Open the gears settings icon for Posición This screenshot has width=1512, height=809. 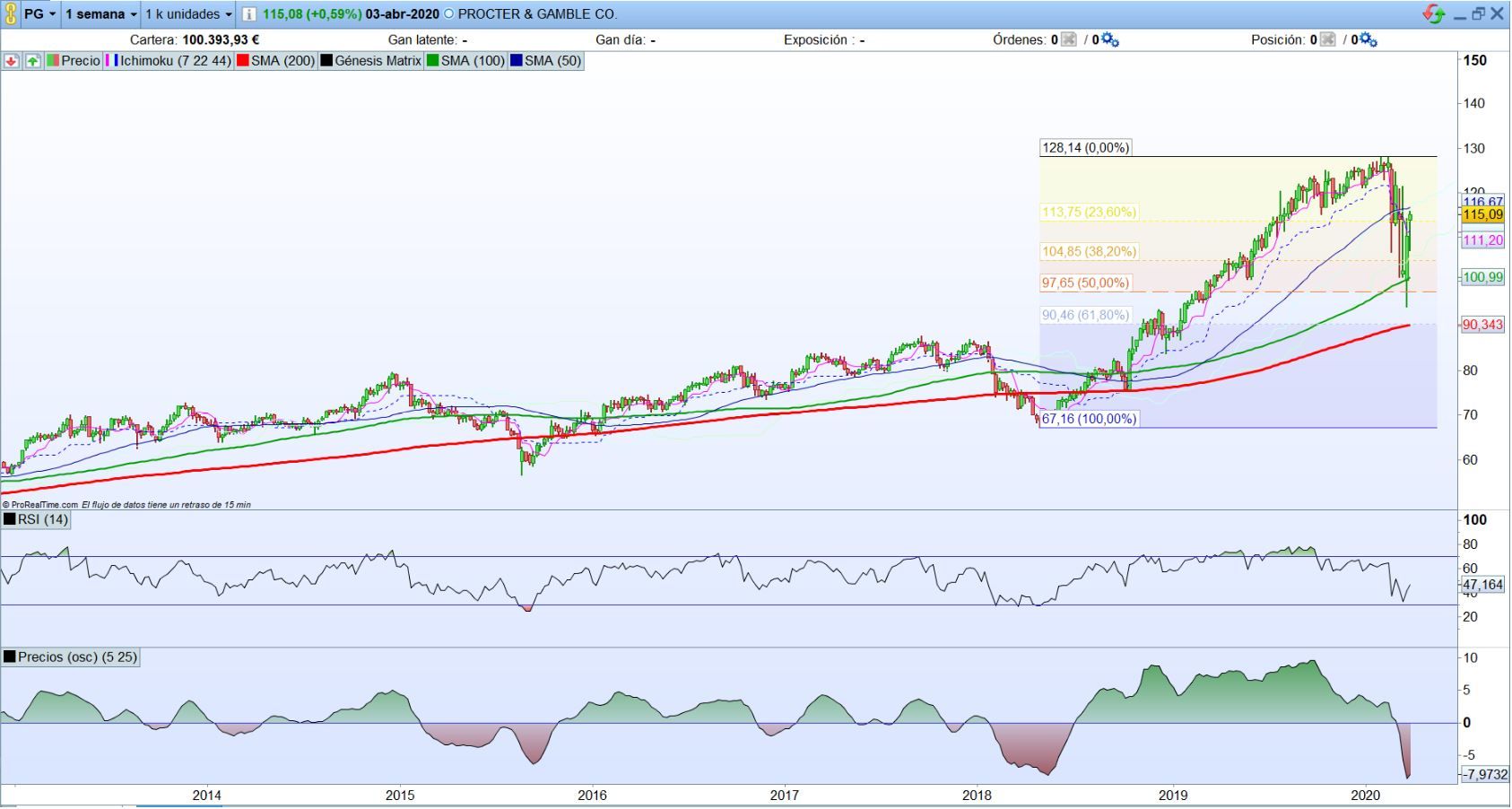coord(1369,39)
